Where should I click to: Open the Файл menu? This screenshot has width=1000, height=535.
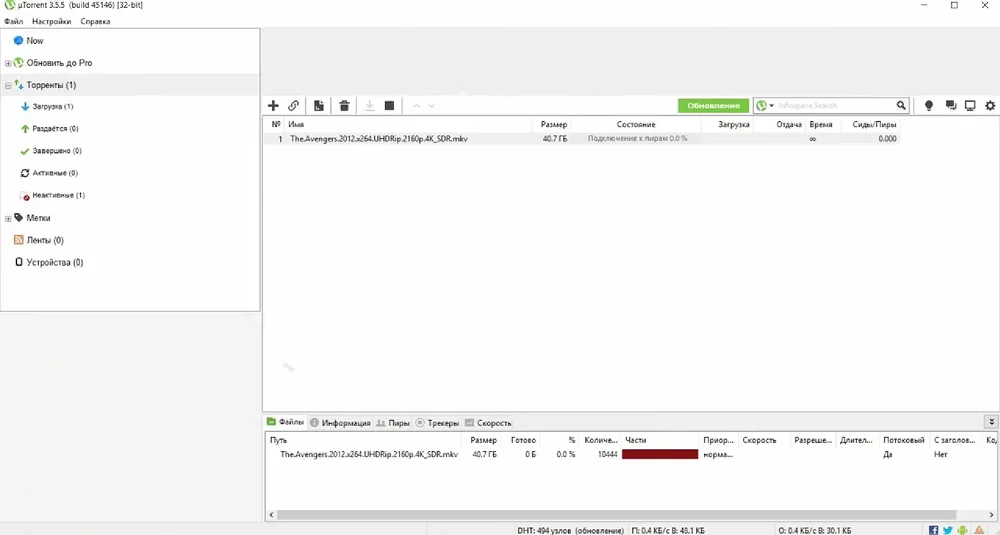pyautogui.click(x=13, y=21)
